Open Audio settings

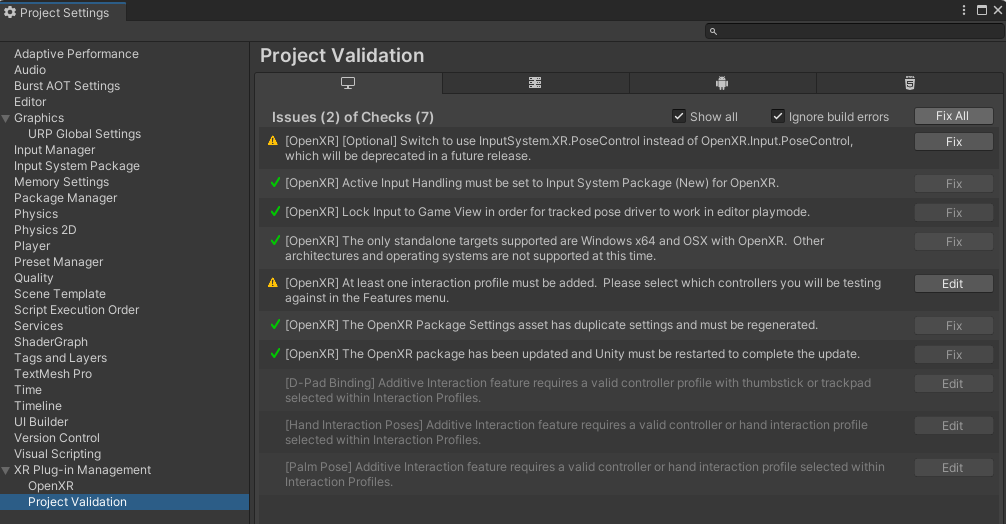point(30,70)
